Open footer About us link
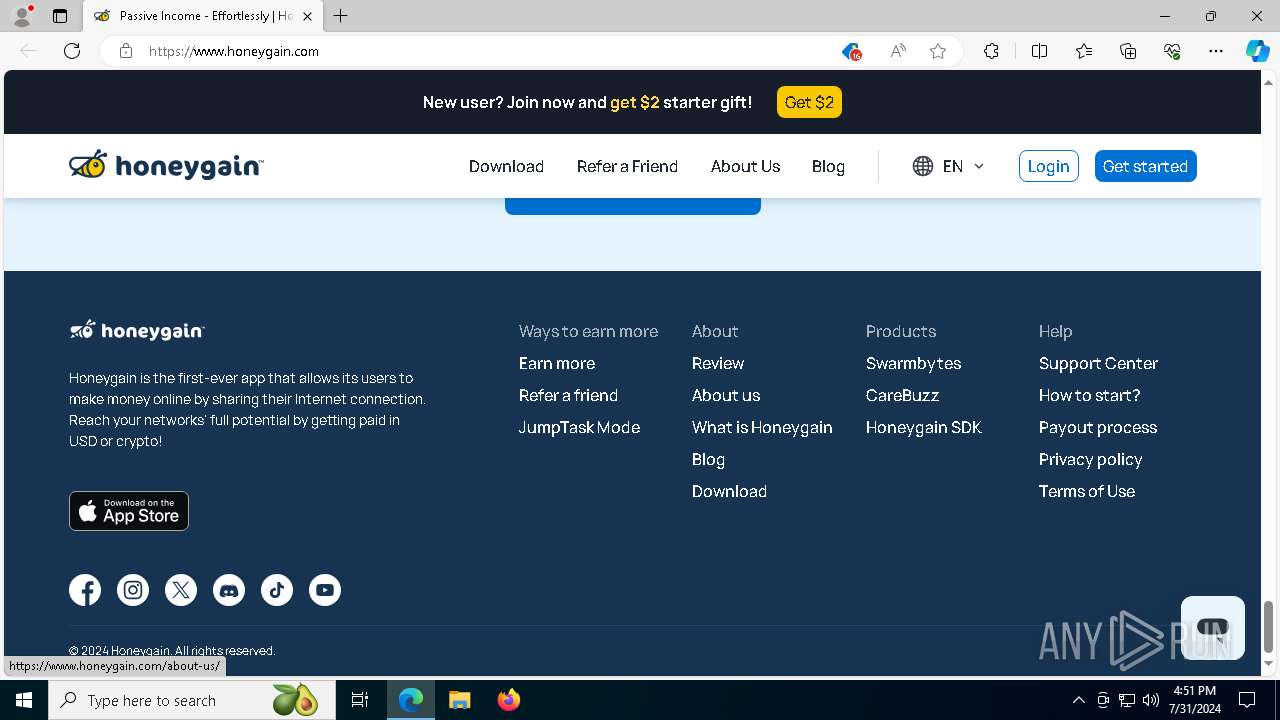1280x720 pixels. [726, 395]
